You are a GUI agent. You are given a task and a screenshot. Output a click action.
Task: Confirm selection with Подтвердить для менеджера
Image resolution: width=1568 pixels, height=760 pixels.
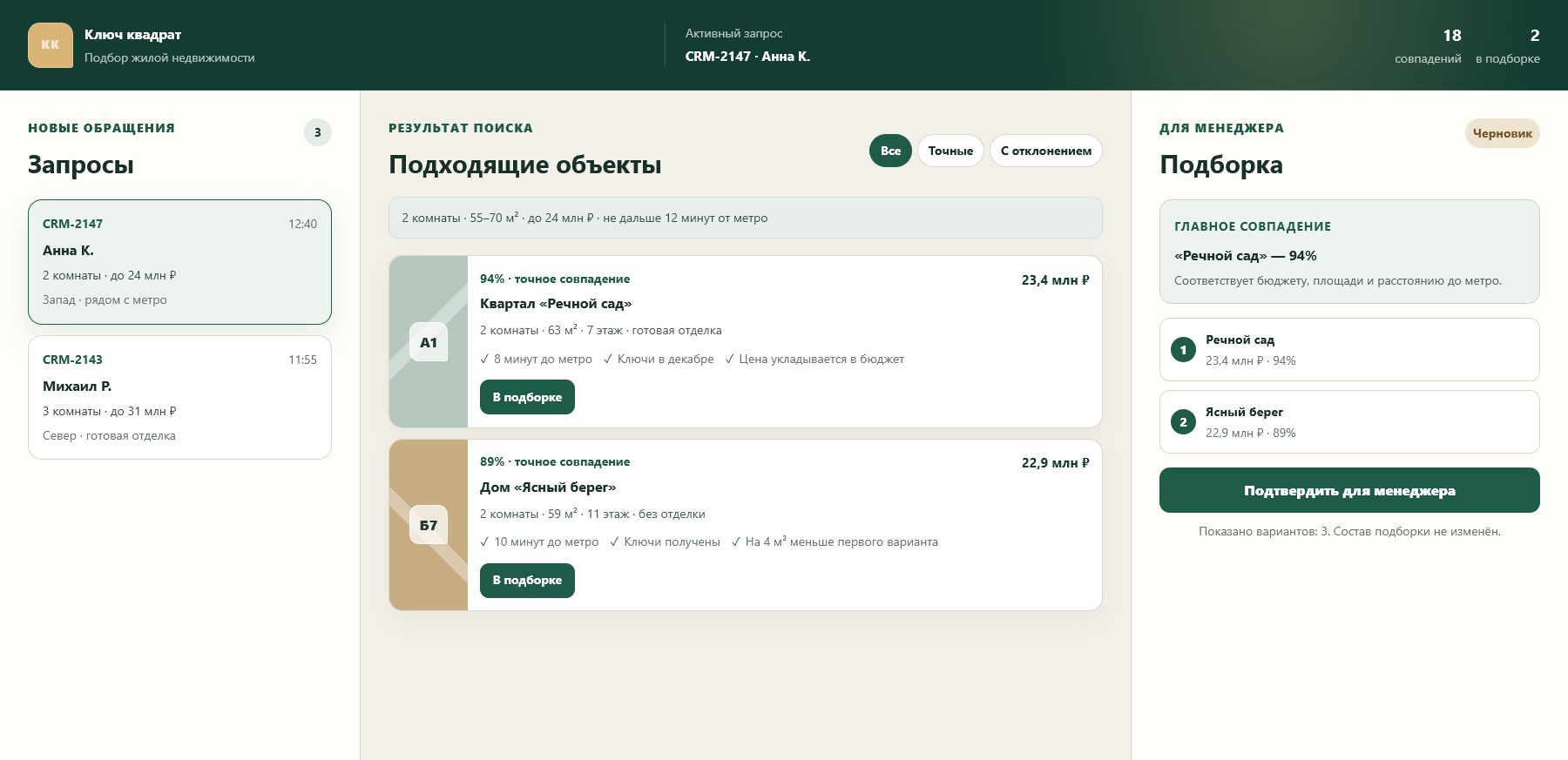(x=1349, y=490)
